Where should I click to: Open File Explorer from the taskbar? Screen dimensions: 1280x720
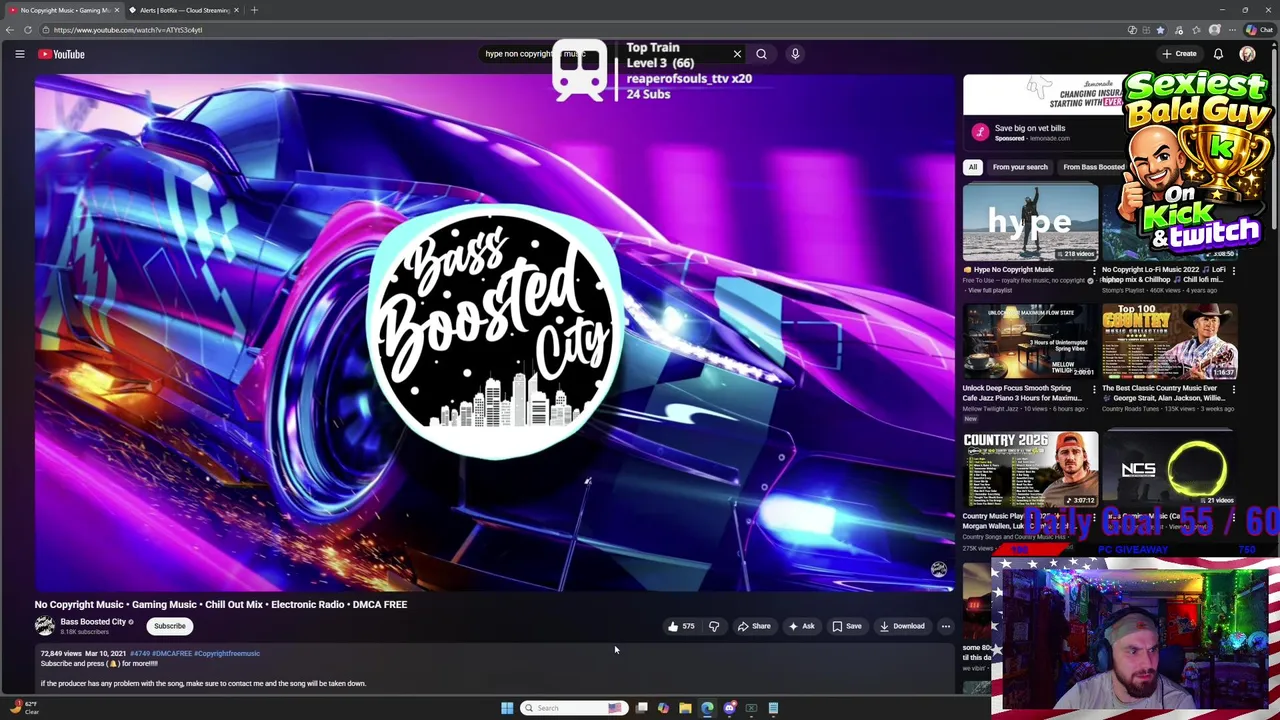(x=685, y=708)
